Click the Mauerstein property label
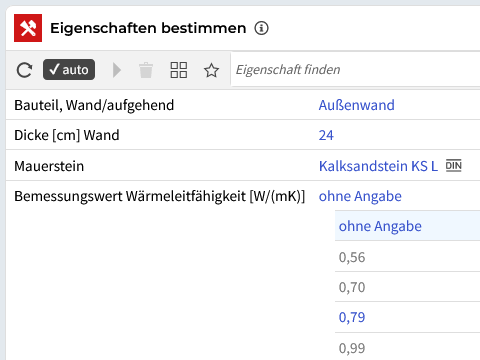This screenshot has height=360, width=480. 49,166
